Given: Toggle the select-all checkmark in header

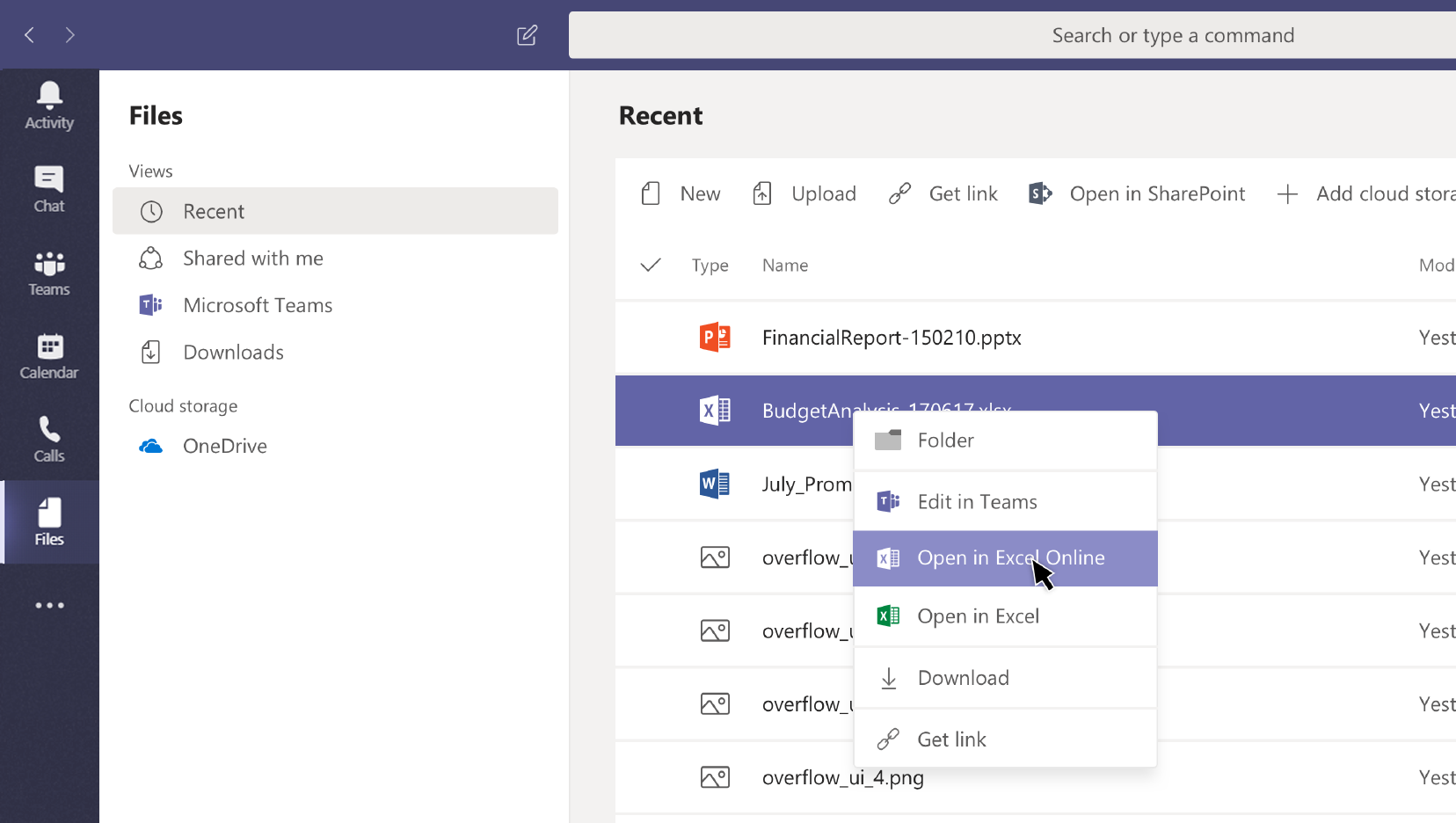Looking at the screenshot, I should (651, 265).
